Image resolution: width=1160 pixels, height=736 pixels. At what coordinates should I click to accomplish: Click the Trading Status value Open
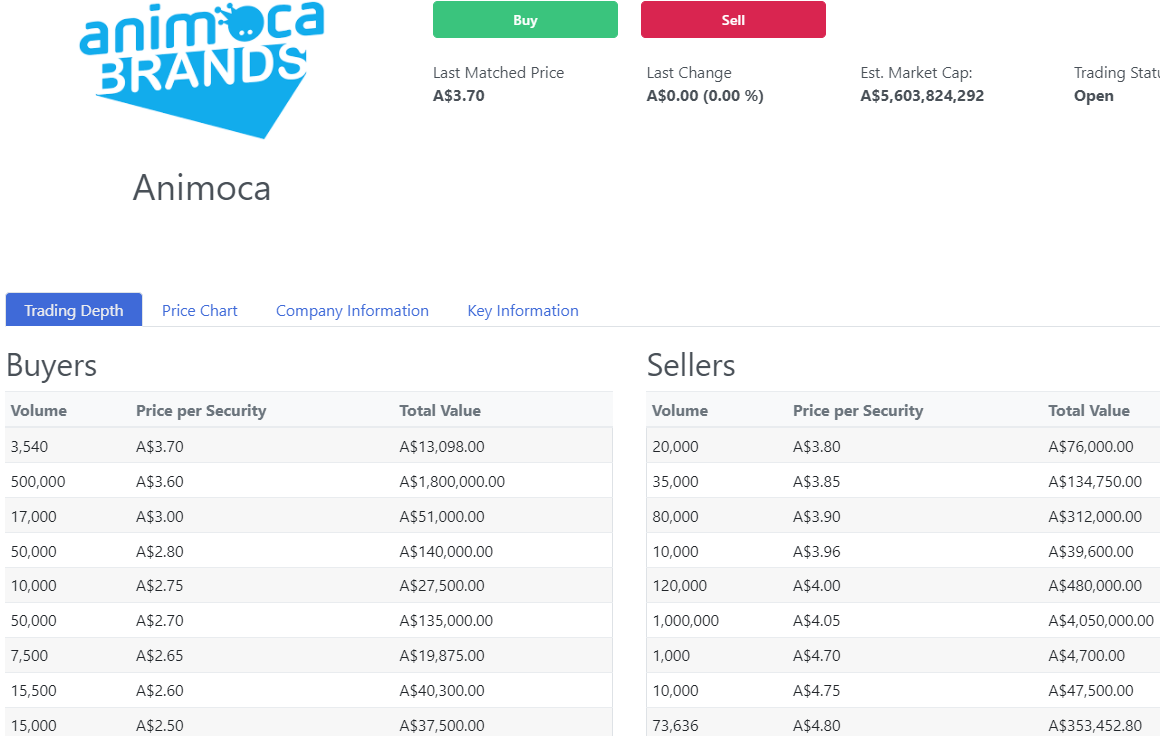(1093, 95)
